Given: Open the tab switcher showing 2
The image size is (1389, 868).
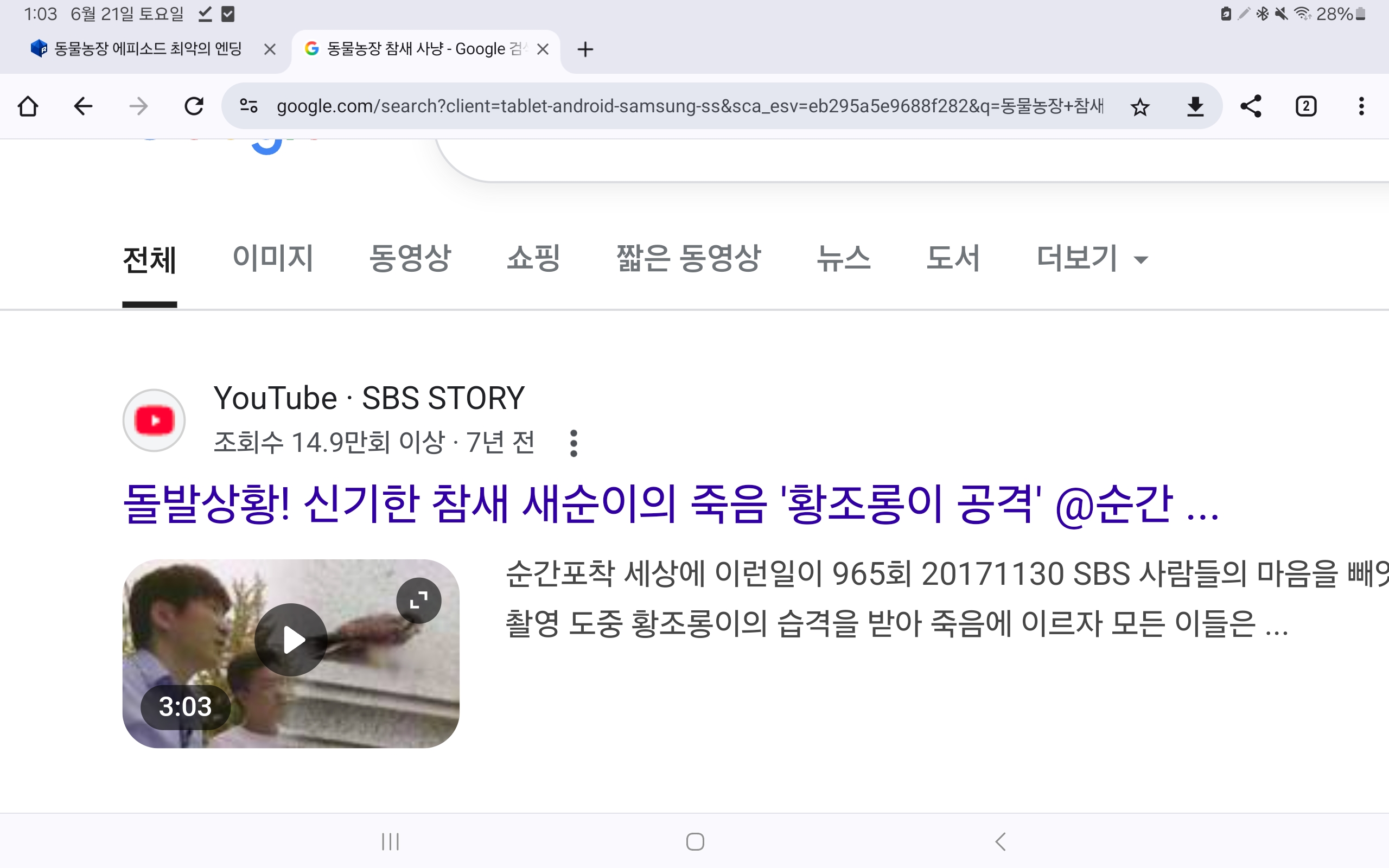Looking at the screenshot, I should [1306, 106].
